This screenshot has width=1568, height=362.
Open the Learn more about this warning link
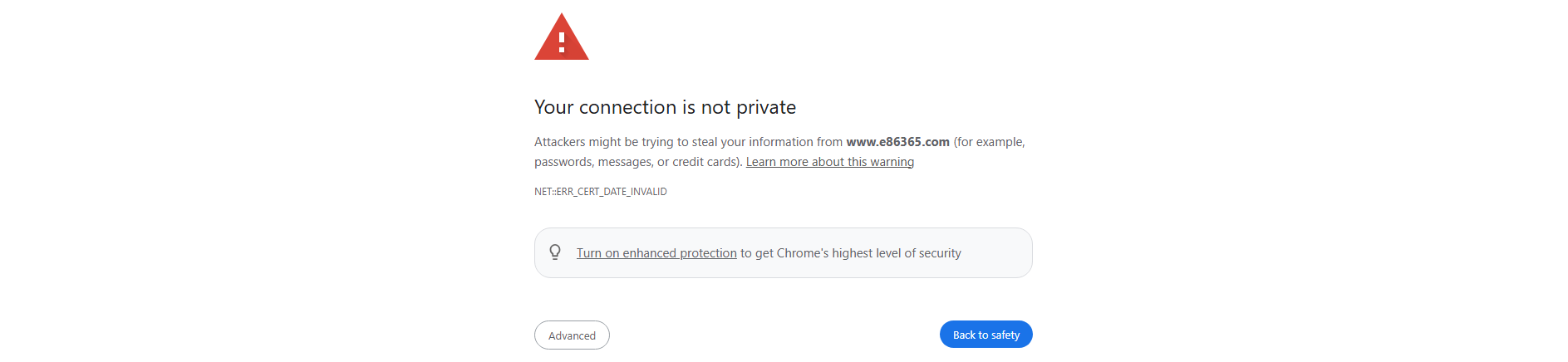830,162
